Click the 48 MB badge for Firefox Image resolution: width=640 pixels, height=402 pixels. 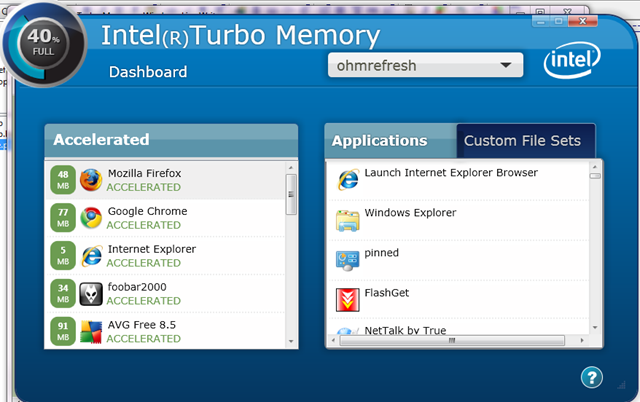[63, 180]
